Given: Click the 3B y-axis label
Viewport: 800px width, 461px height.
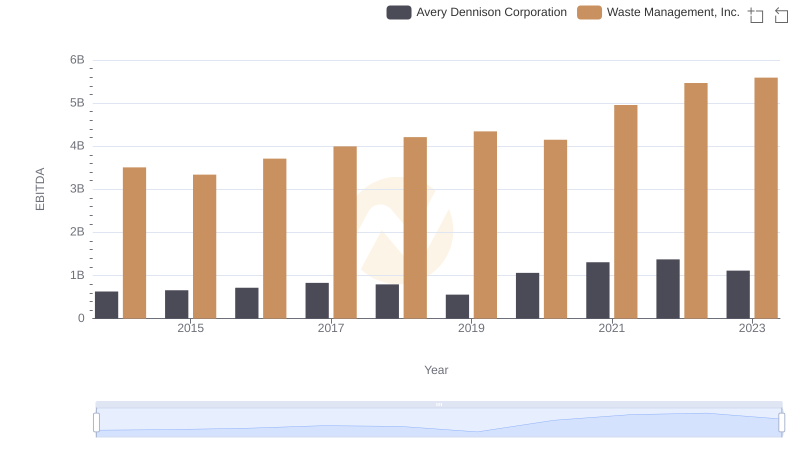Looking at the screenshot, I should tap(77, 189).
